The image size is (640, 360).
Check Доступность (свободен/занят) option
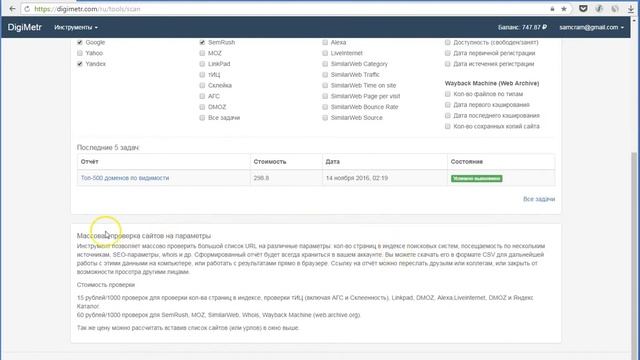click(448, 42)
